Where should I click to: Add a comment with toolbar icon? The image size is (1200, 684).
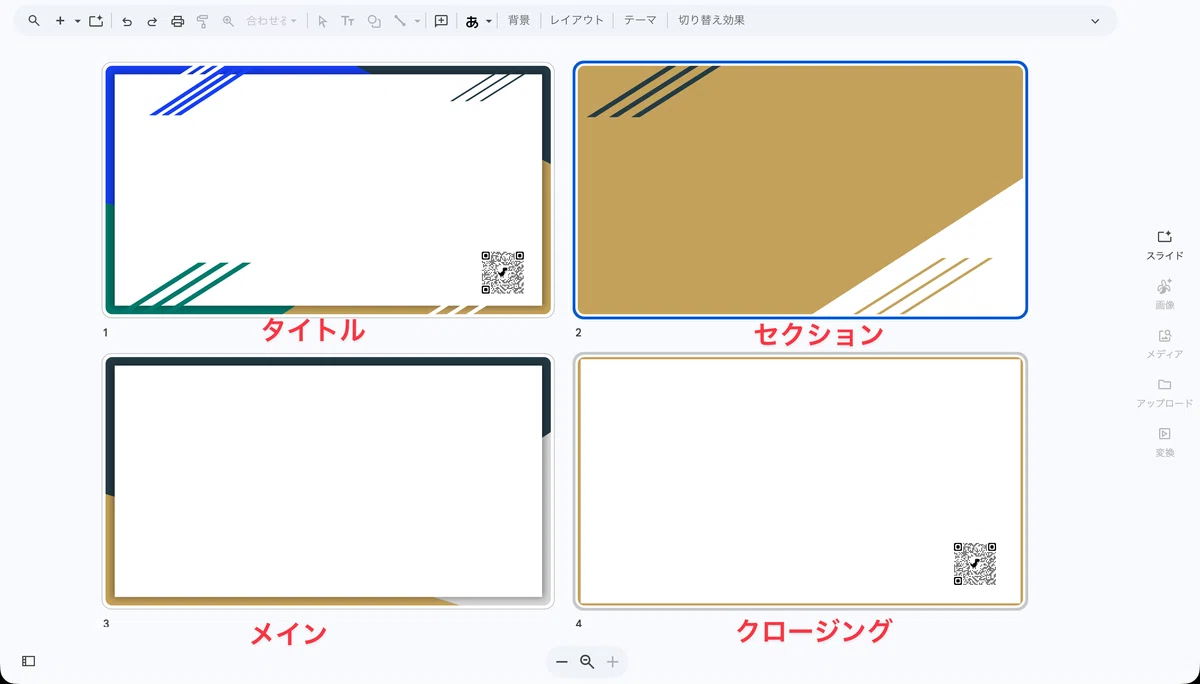441,20
